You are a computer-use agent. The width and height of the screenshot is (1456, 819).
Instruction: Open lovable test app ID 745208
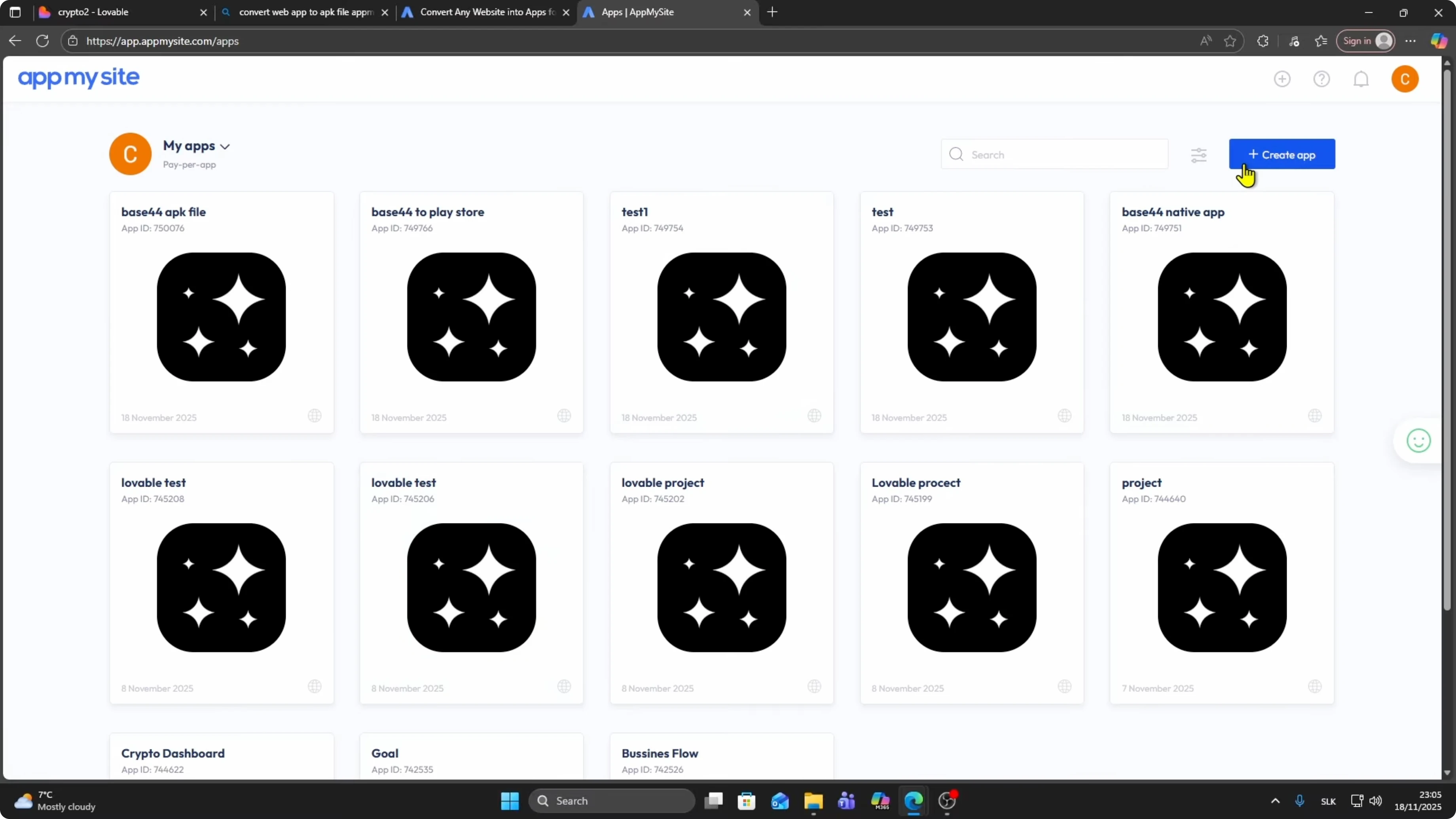pyautogui.click(x=222, y=583)
